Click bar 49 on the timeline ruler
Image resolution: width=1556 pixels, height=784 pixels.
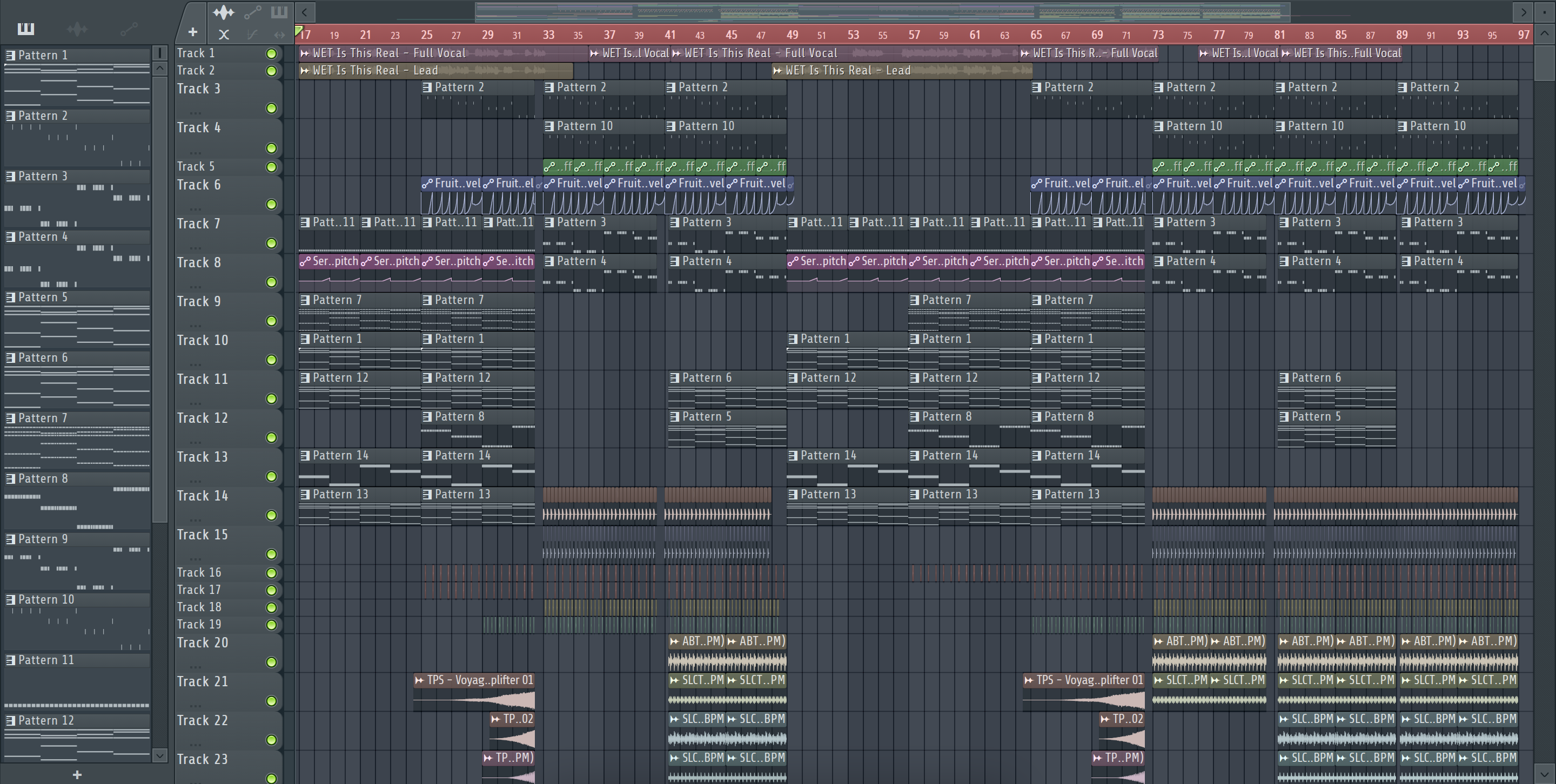pyautogui.click(x=792, y=35)
